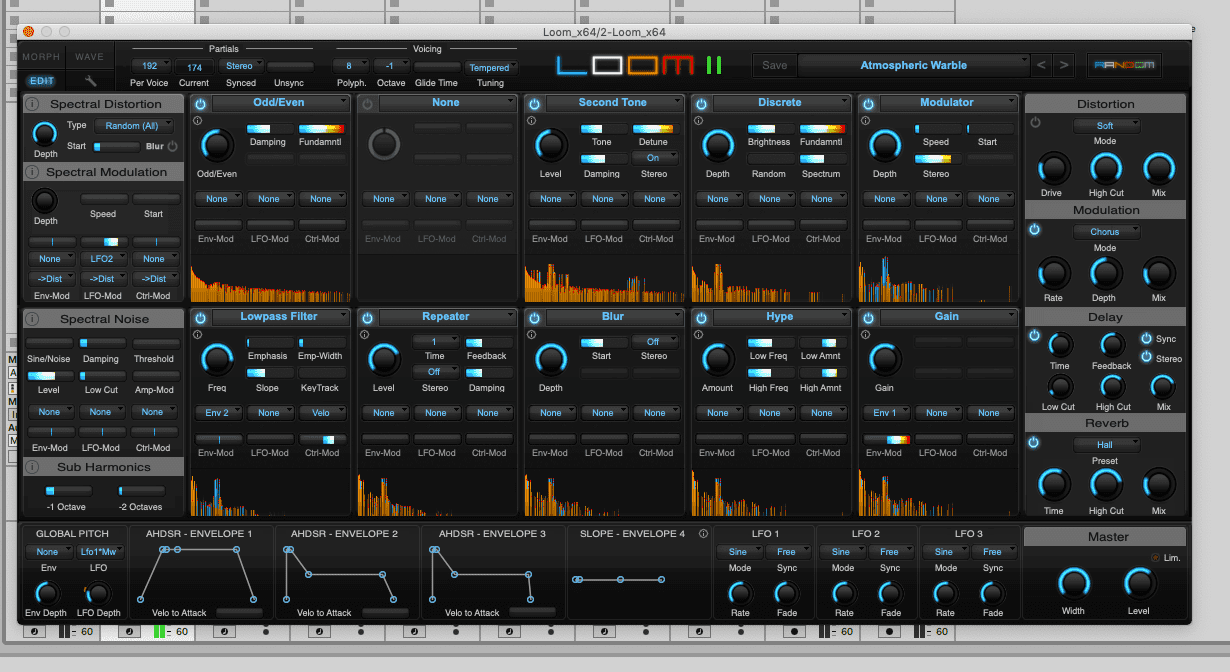
Task: Click the Save preset button
Action: (x=775, y=65)
